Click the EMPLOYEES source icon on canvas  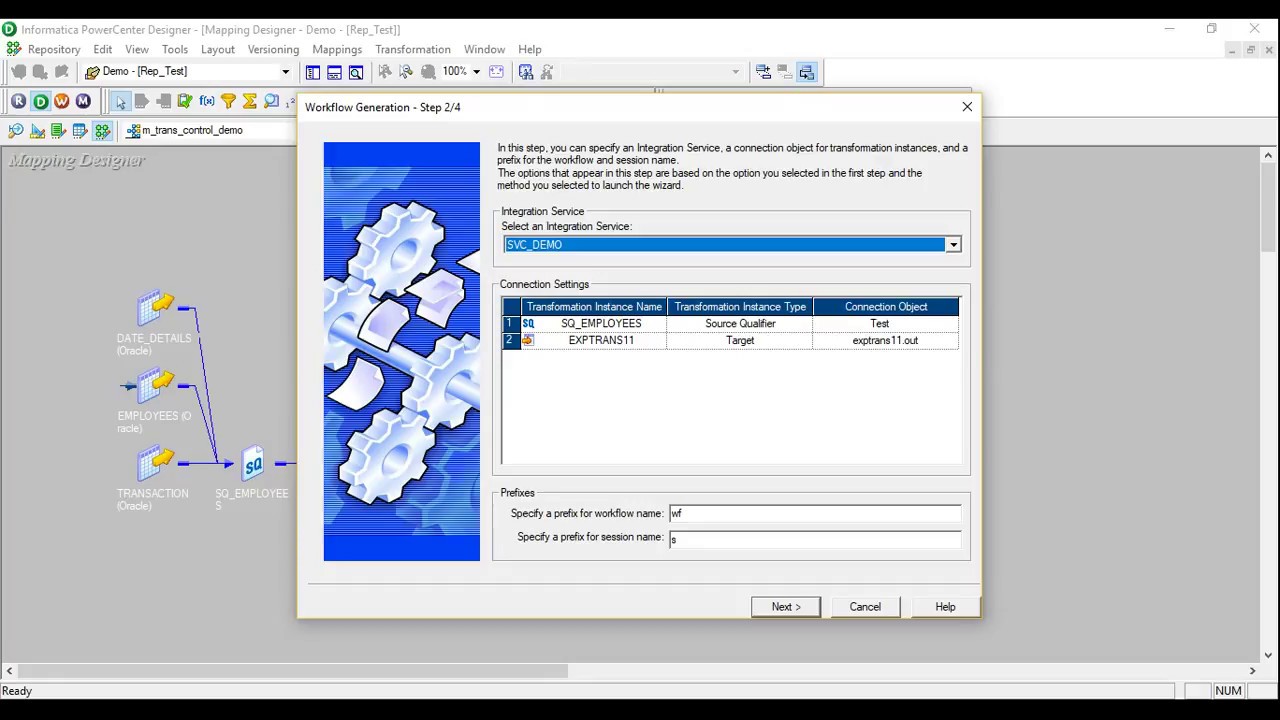pyautogui.click(x=155, y=387)
